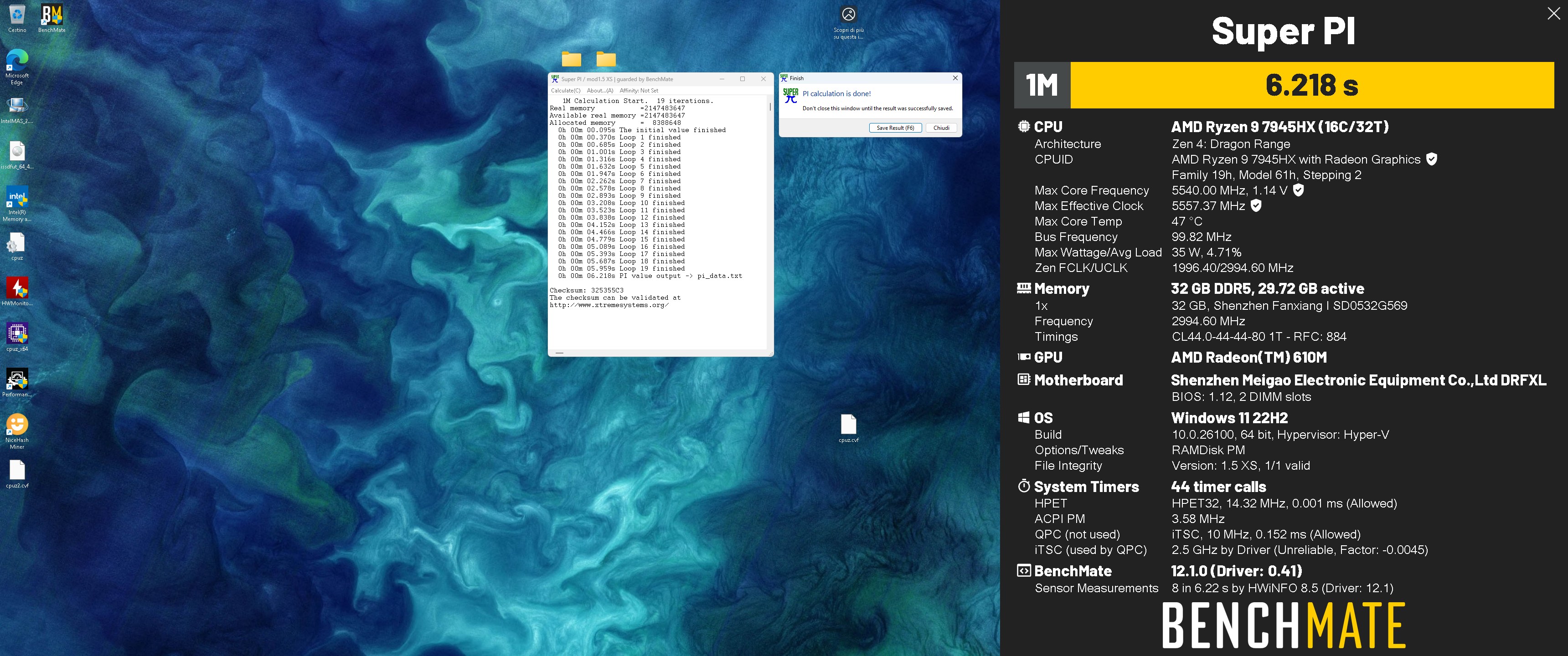Click the Motherboard section icon

point(1024,380)
